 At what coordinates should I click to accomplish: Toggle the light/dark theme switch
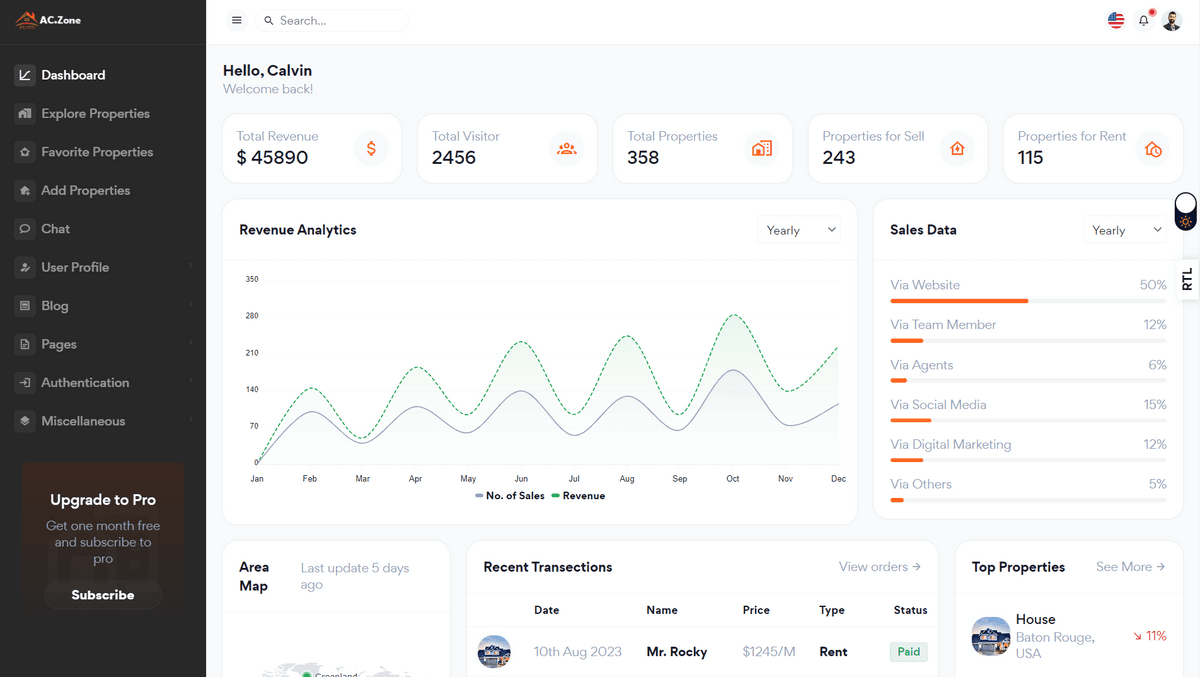[x=1185, y=212]
